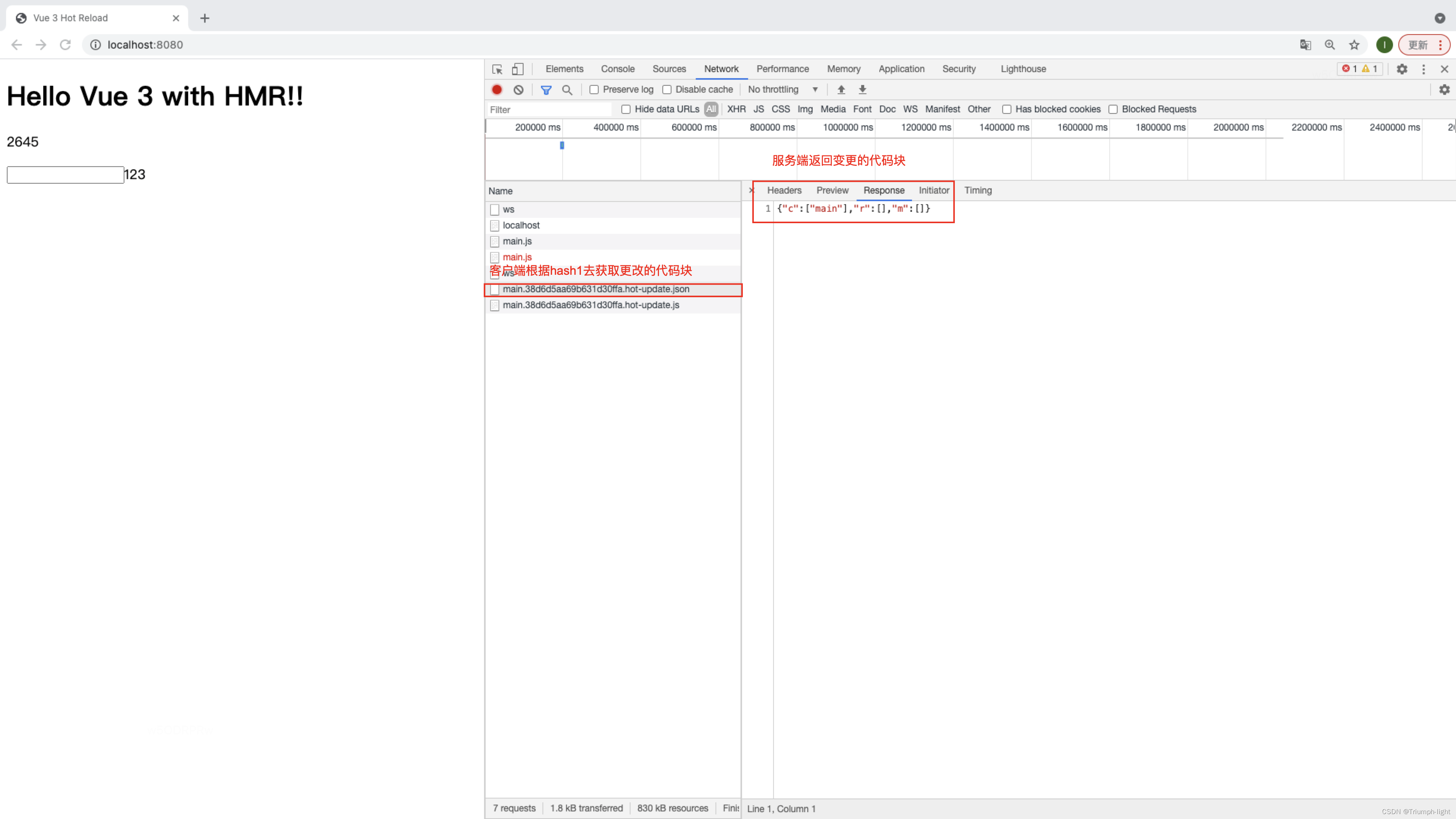Bookmark this page with star icon
Viewport: 1456px width, 819px height.
(x=1354, y=45)
